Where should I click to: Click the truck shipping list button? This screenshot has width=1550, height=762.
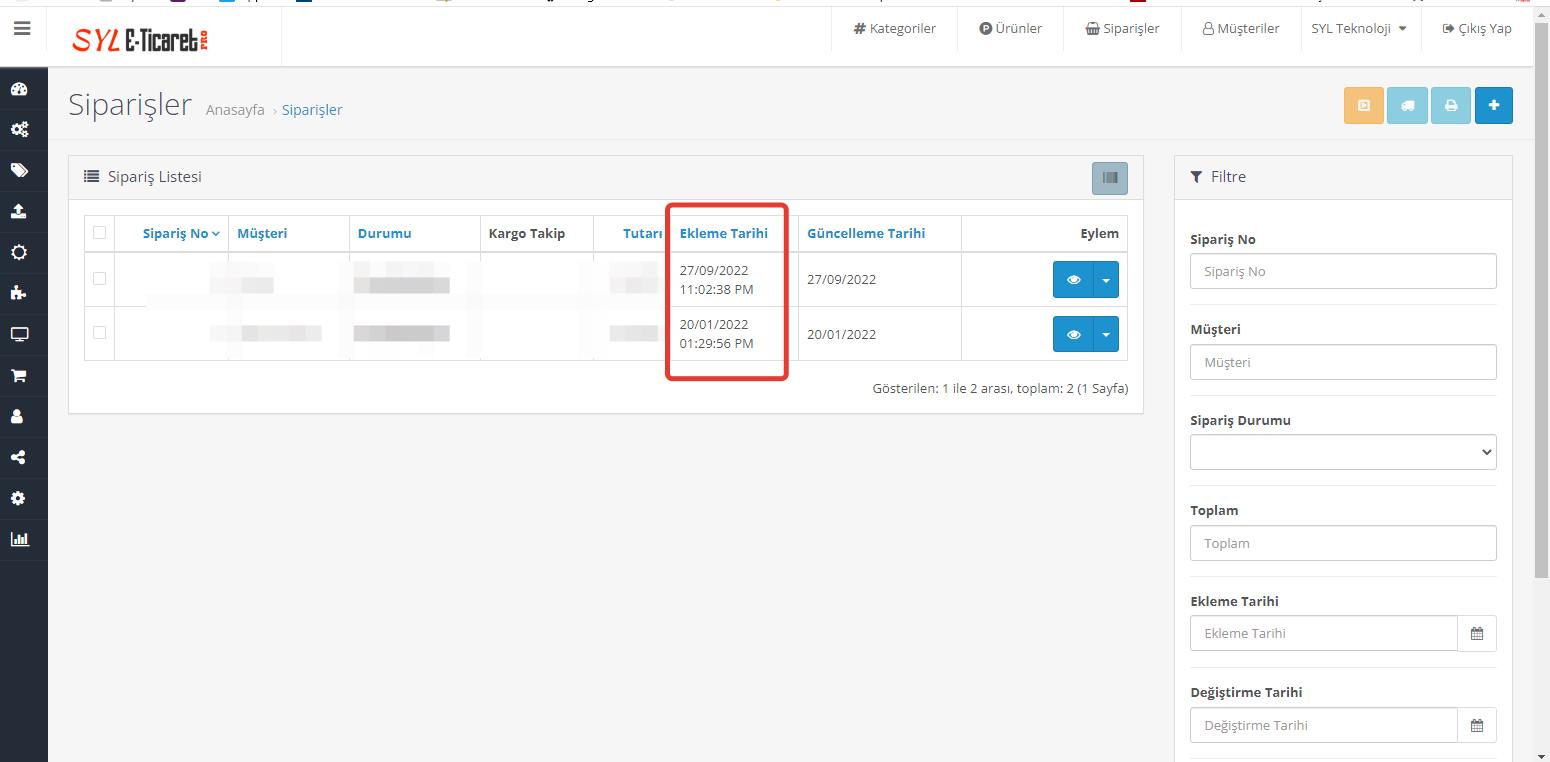coord(1407,106)
